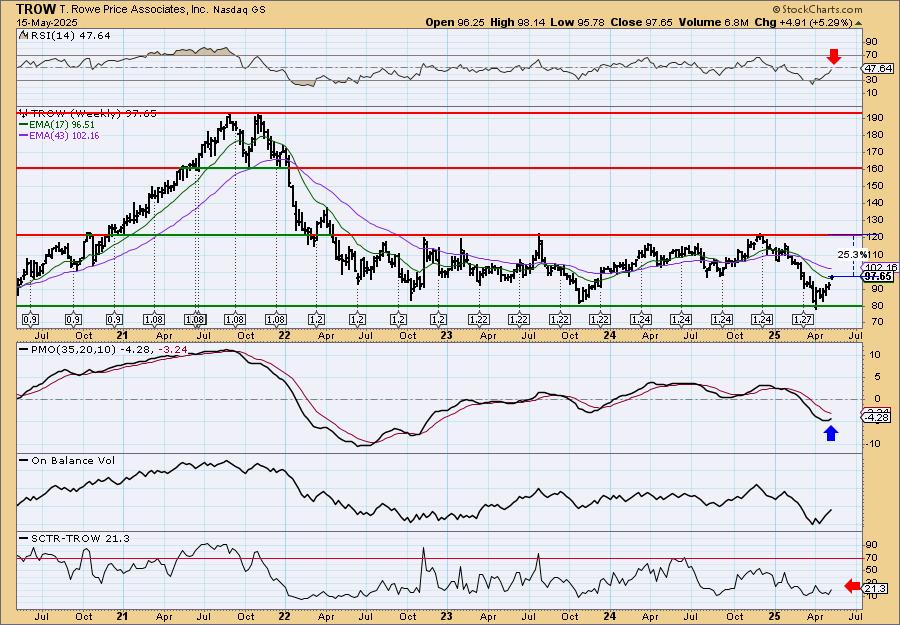Click the On Balance Vol panel label

point(72,460)
